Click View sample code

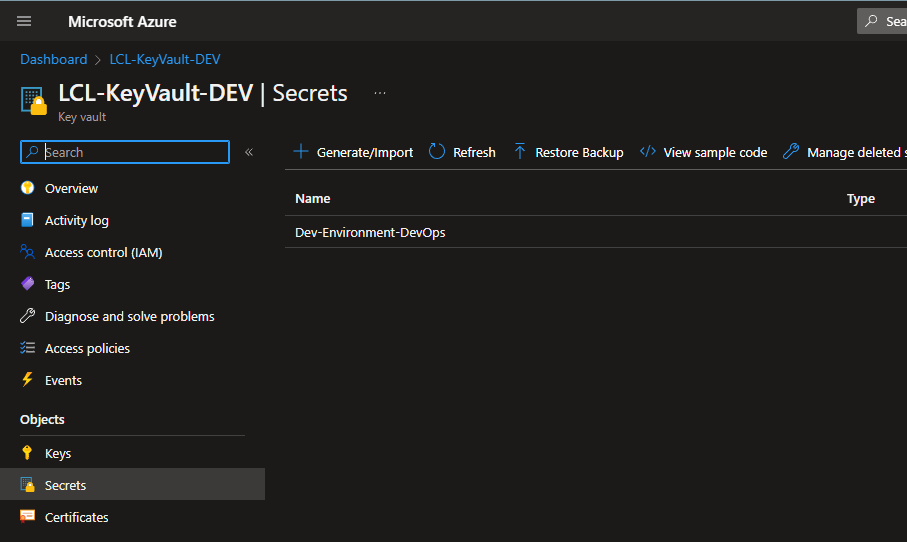tap(715, 153)
